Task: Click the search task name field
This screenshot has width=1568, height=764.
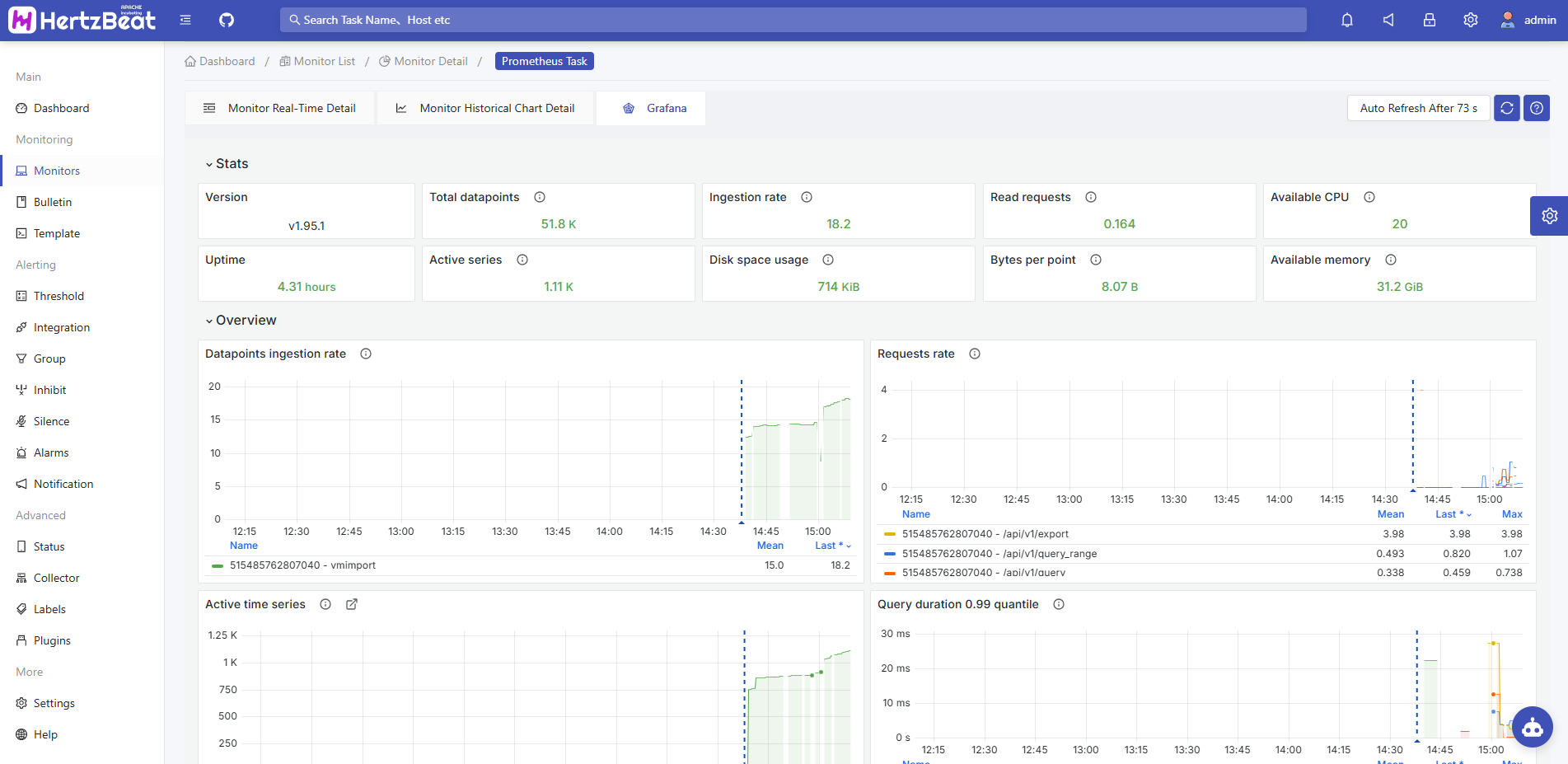Action: point(793,20)
